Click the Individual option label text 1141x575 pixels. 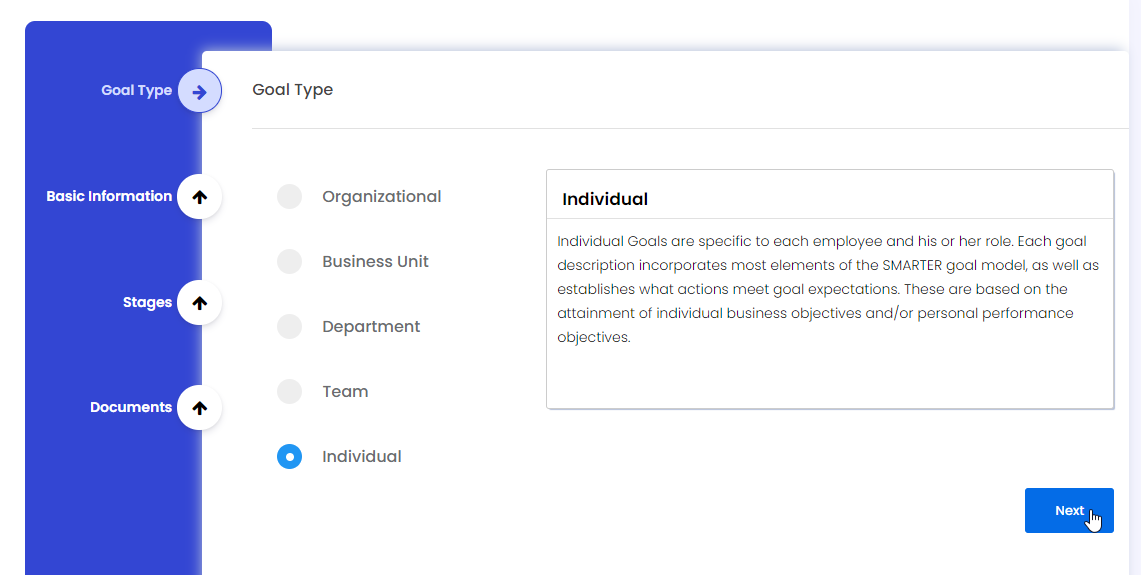[361, 457]
